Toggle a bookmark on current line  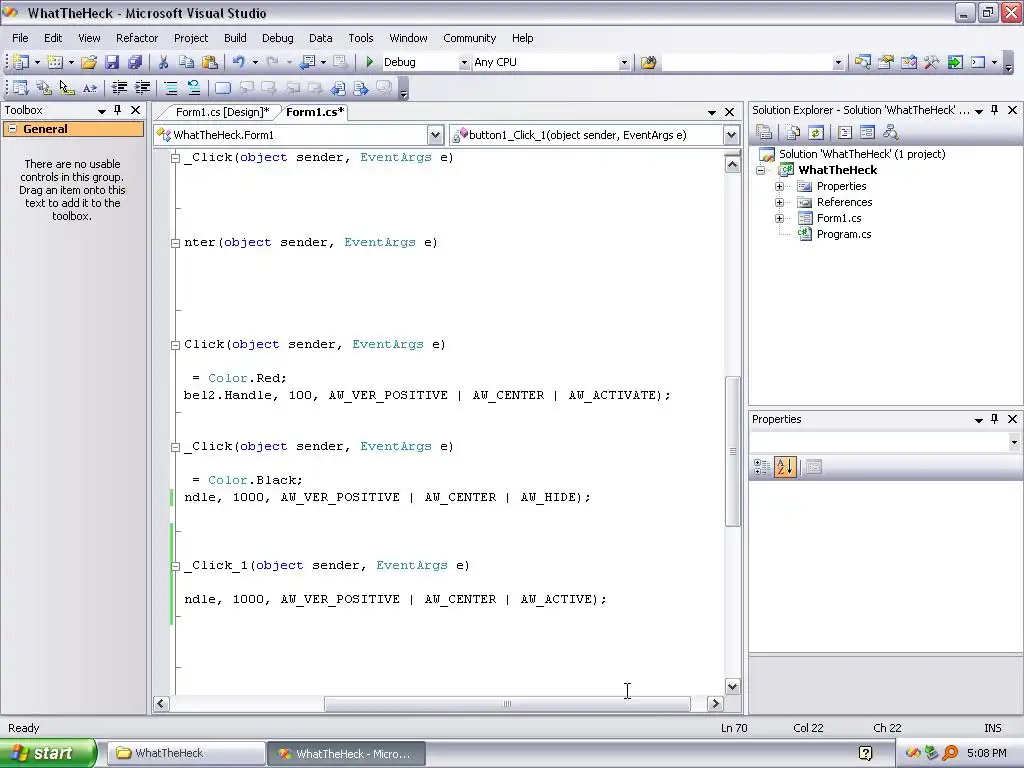point(223,88)
